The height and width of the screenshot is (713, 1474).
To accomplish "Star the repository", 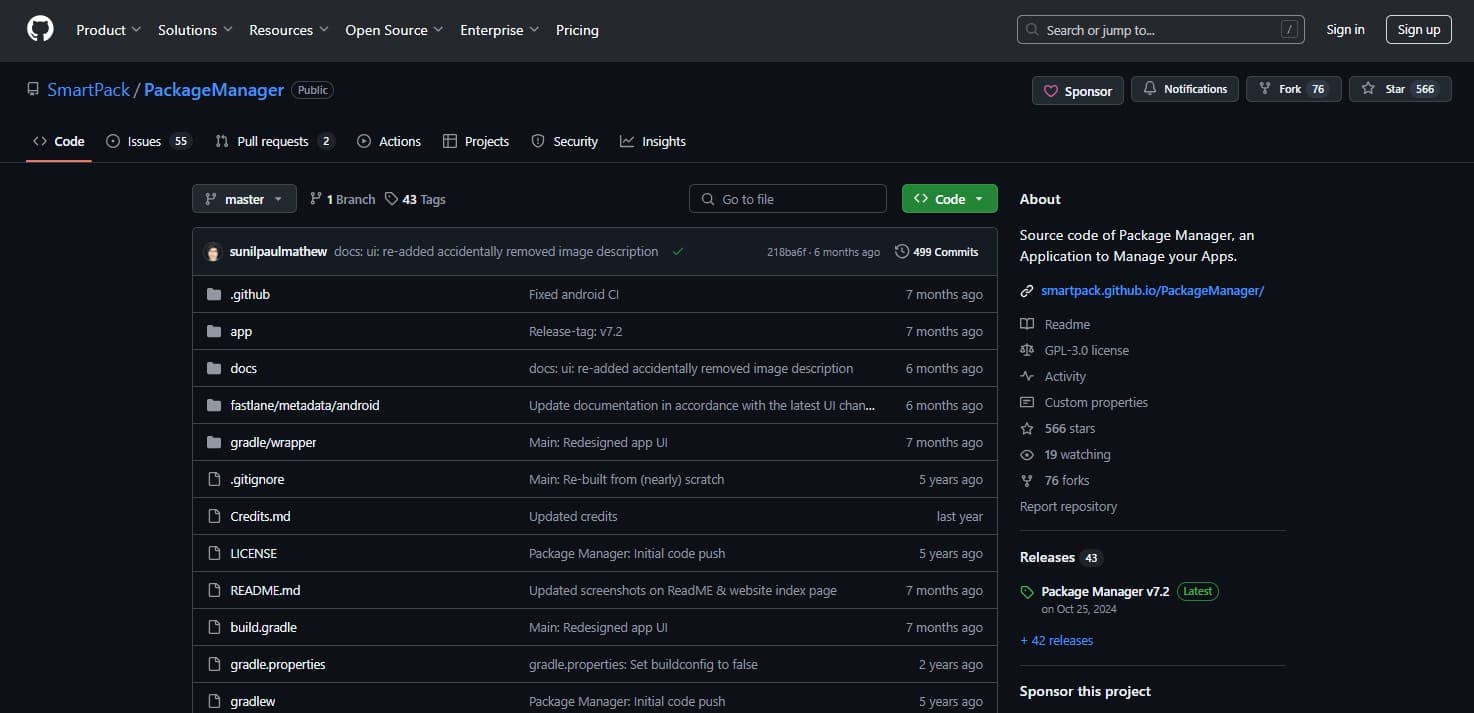I will (1400, 89).
